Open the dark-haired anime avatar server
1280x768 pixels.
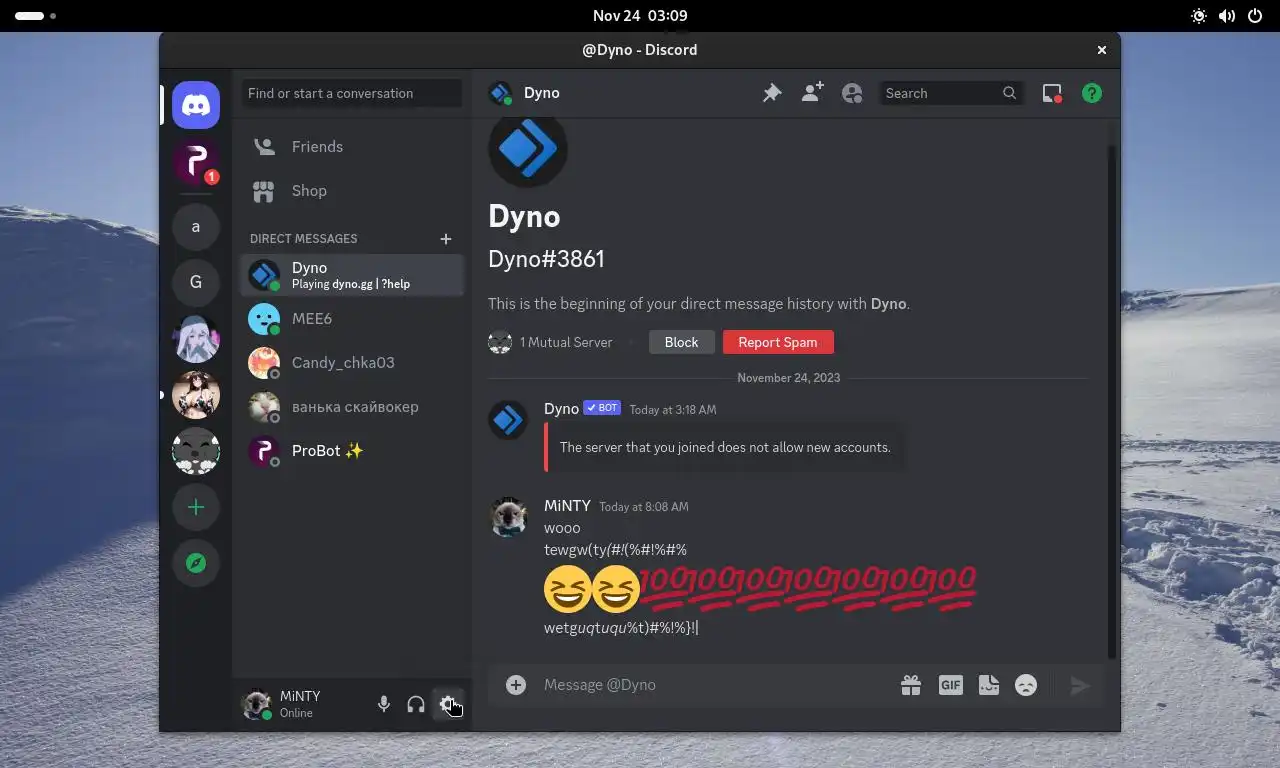pos(196,395)
